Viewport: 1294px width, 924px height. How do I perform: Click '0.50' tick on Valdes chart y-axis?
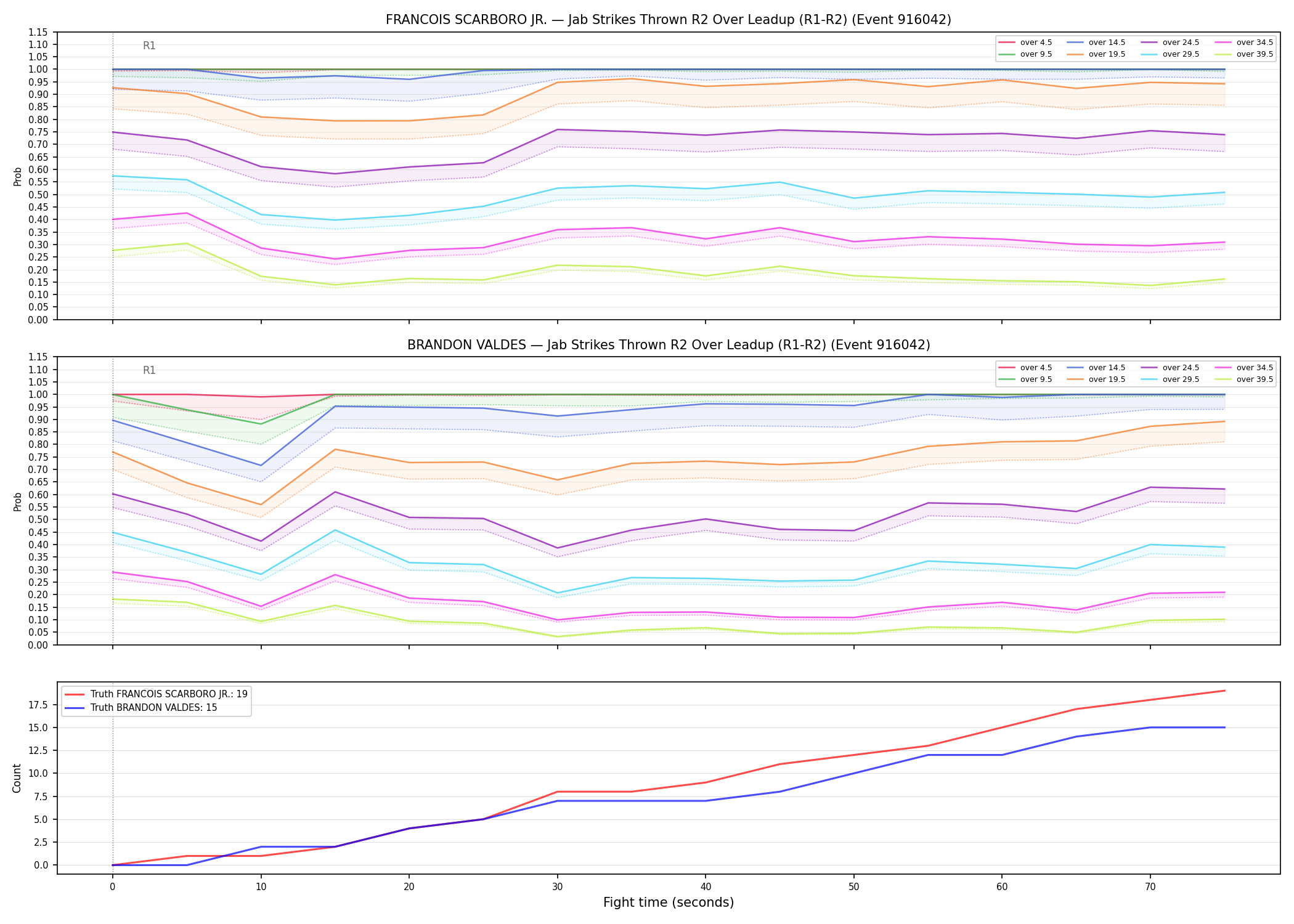coord(39,520)
